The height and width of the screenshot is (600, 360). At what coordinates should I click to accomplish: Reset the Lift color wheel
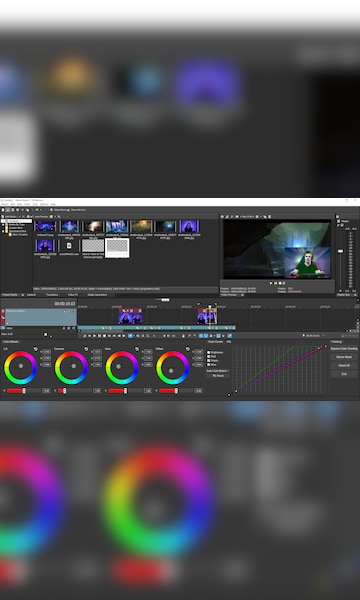36,349
